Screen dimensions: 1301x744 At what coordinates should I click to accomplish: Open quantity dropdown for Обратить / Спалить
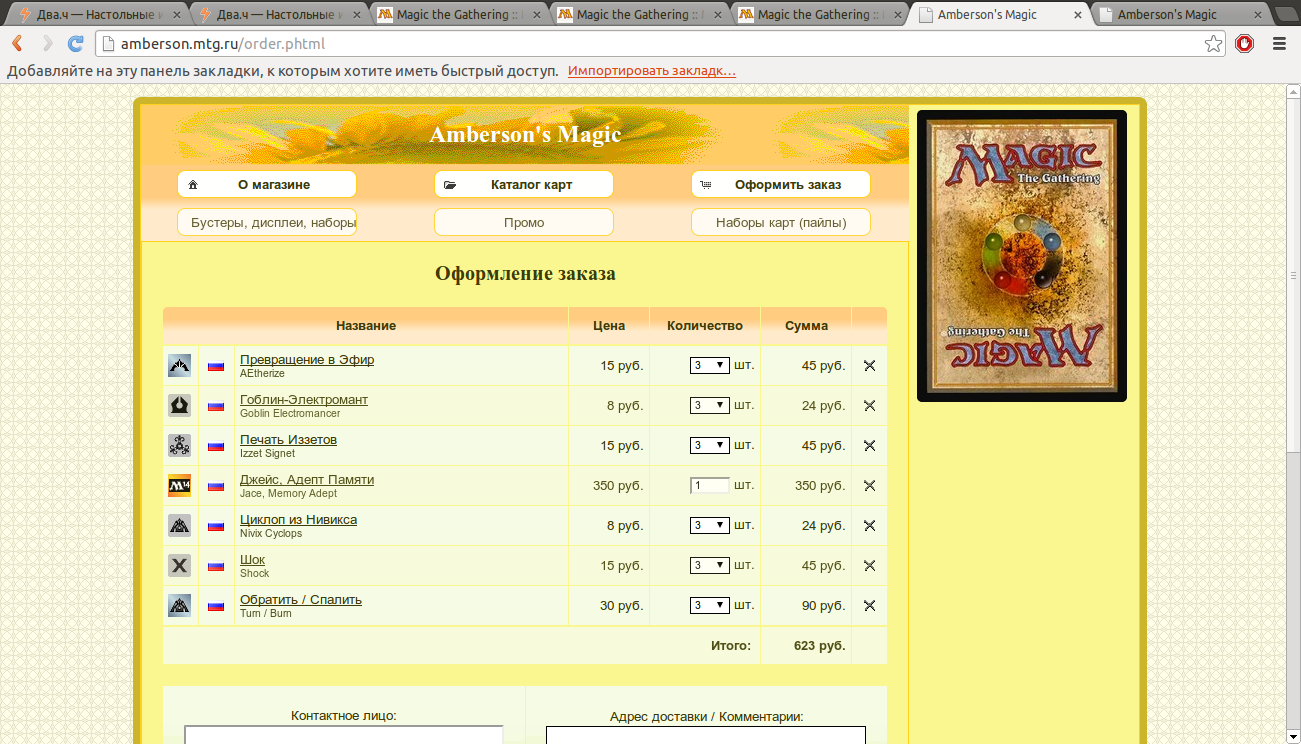pos(709,606)
